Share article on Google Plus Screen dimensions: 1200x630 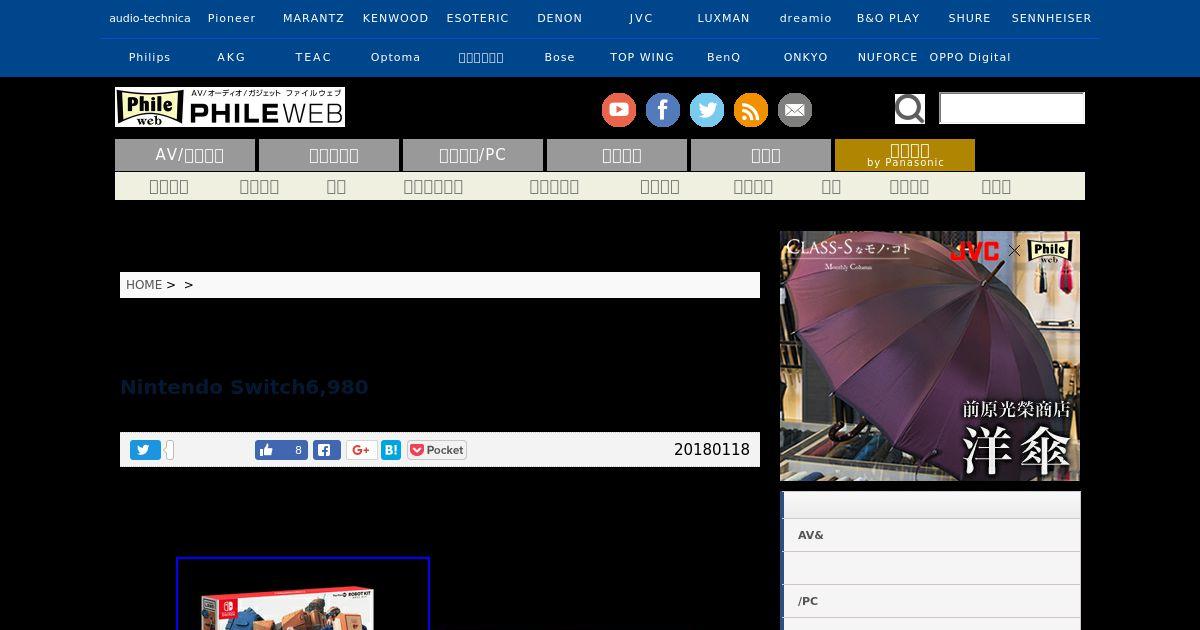coord(362,450)
